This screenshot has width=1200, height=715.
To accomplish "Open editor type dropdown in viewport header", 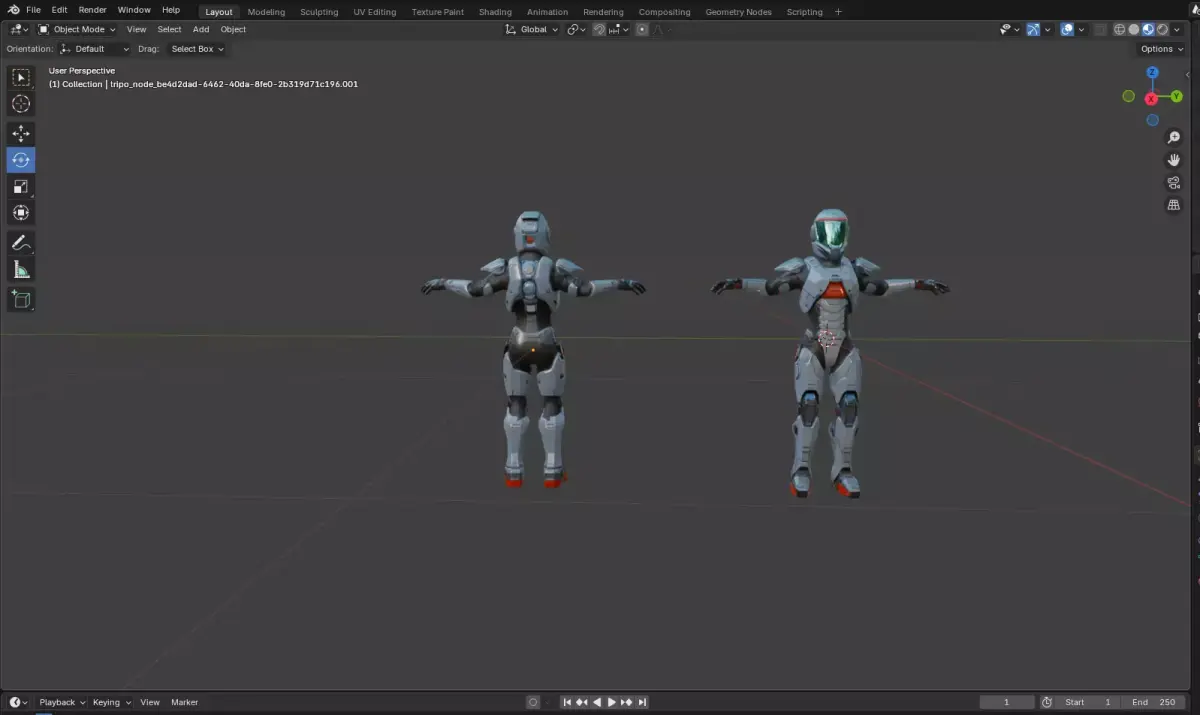I will tap(19, 29).
